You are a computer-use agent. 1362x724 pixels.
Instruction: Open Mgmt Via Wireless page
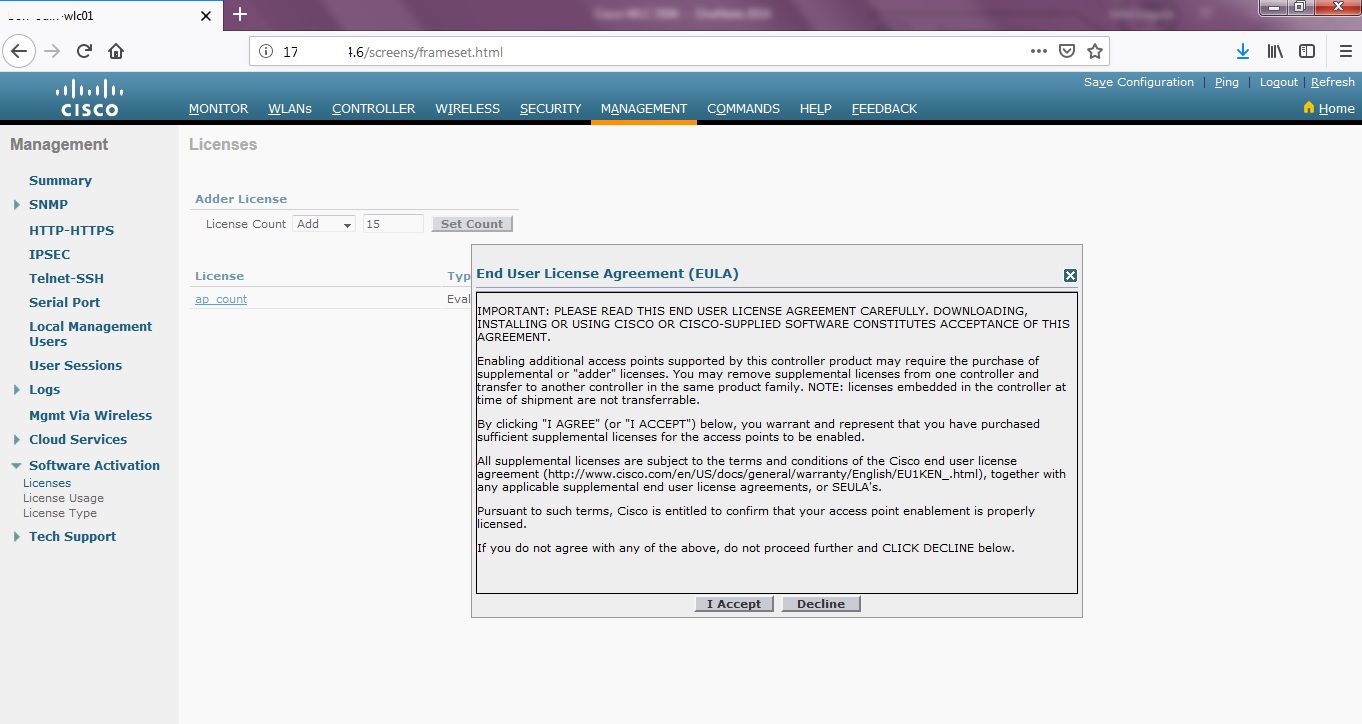click(90, 416)
